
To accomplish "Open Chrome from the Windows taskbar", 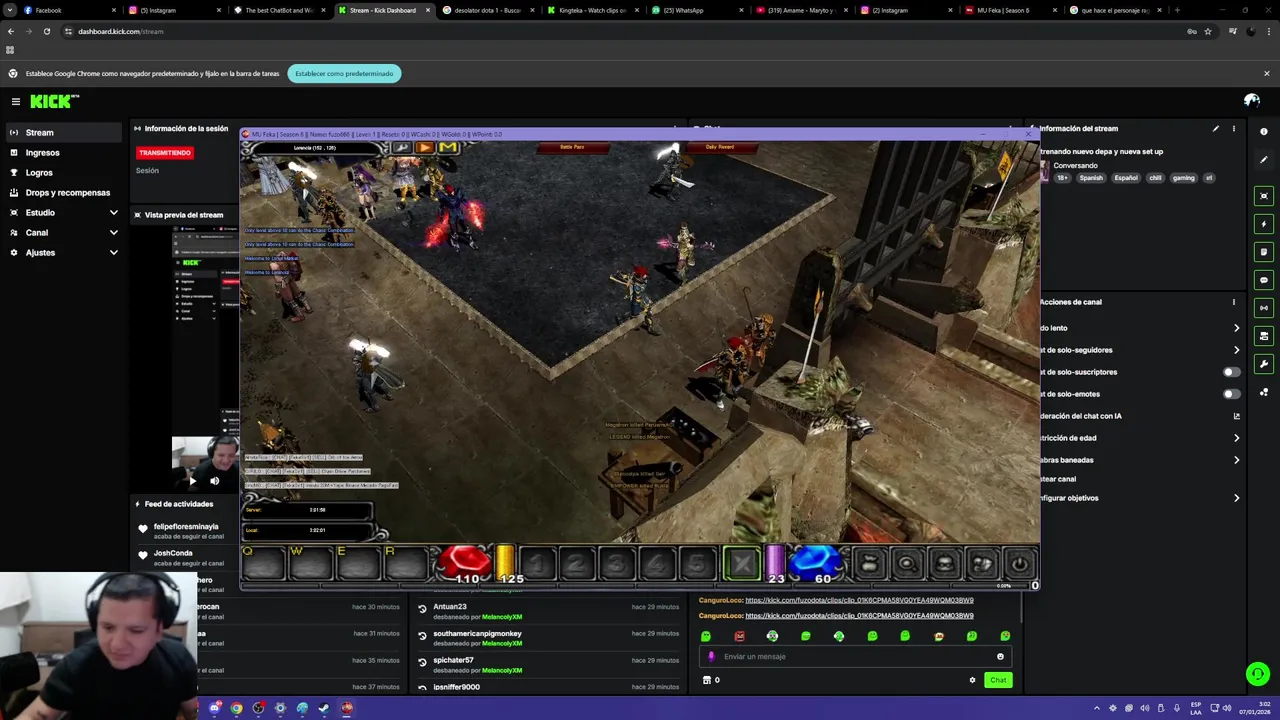I will [x=236, y=708].
